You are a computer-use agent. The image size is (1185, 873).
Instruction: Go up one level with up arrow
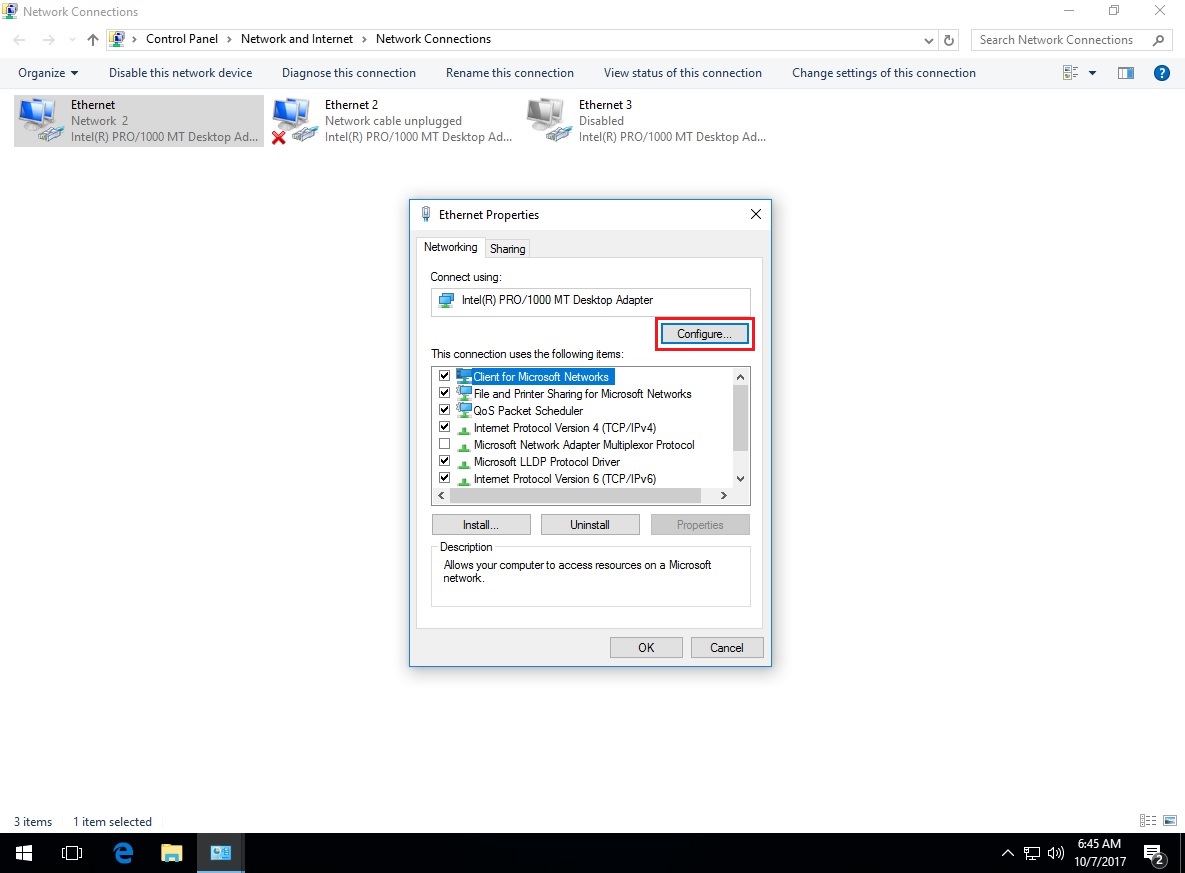point(93,39)
